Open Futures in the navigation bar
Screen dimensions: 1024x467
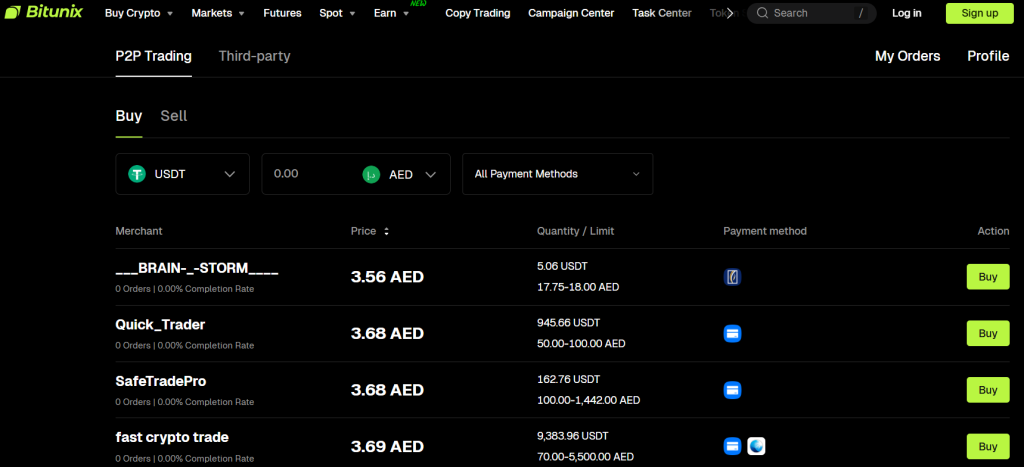(282, 13)
